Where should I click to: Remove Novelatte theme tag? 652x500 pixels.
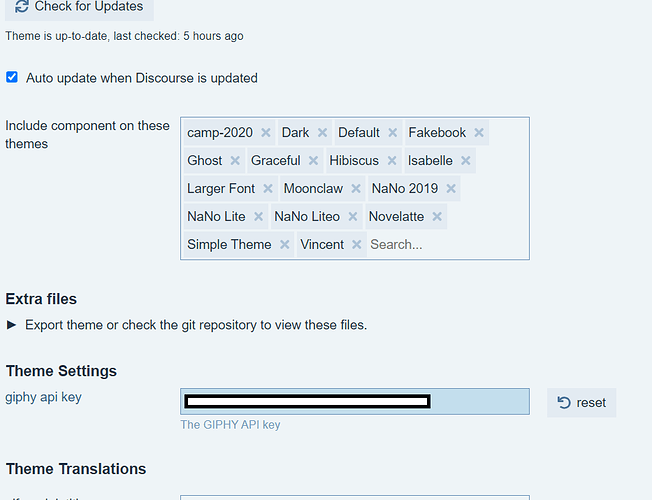437,216
